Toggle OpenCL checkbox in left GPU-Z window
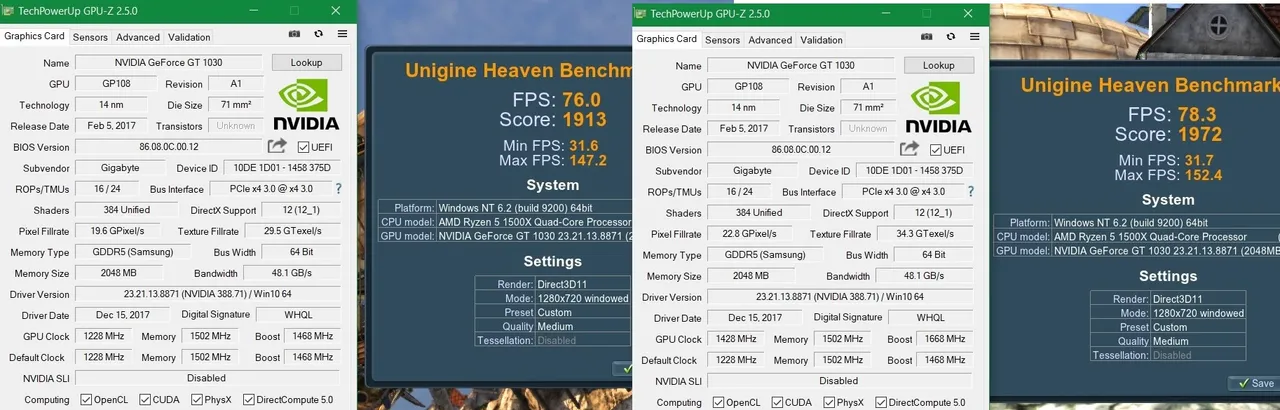 coord(87,400)
